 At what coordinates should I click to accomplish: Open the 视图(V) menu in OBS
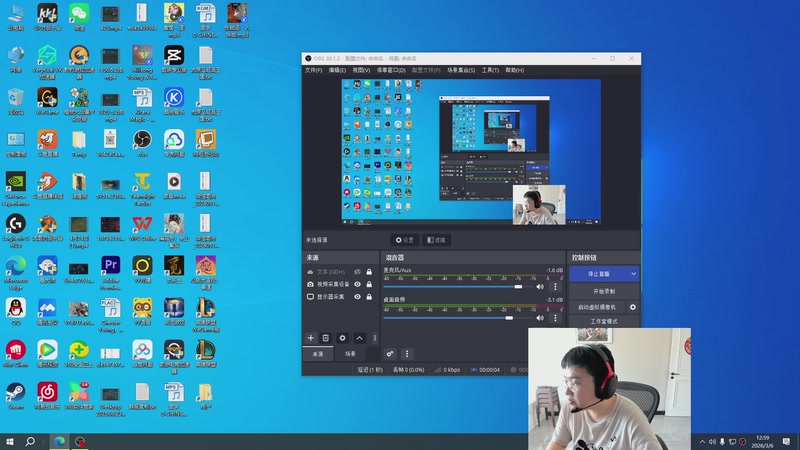coord(361,70)
